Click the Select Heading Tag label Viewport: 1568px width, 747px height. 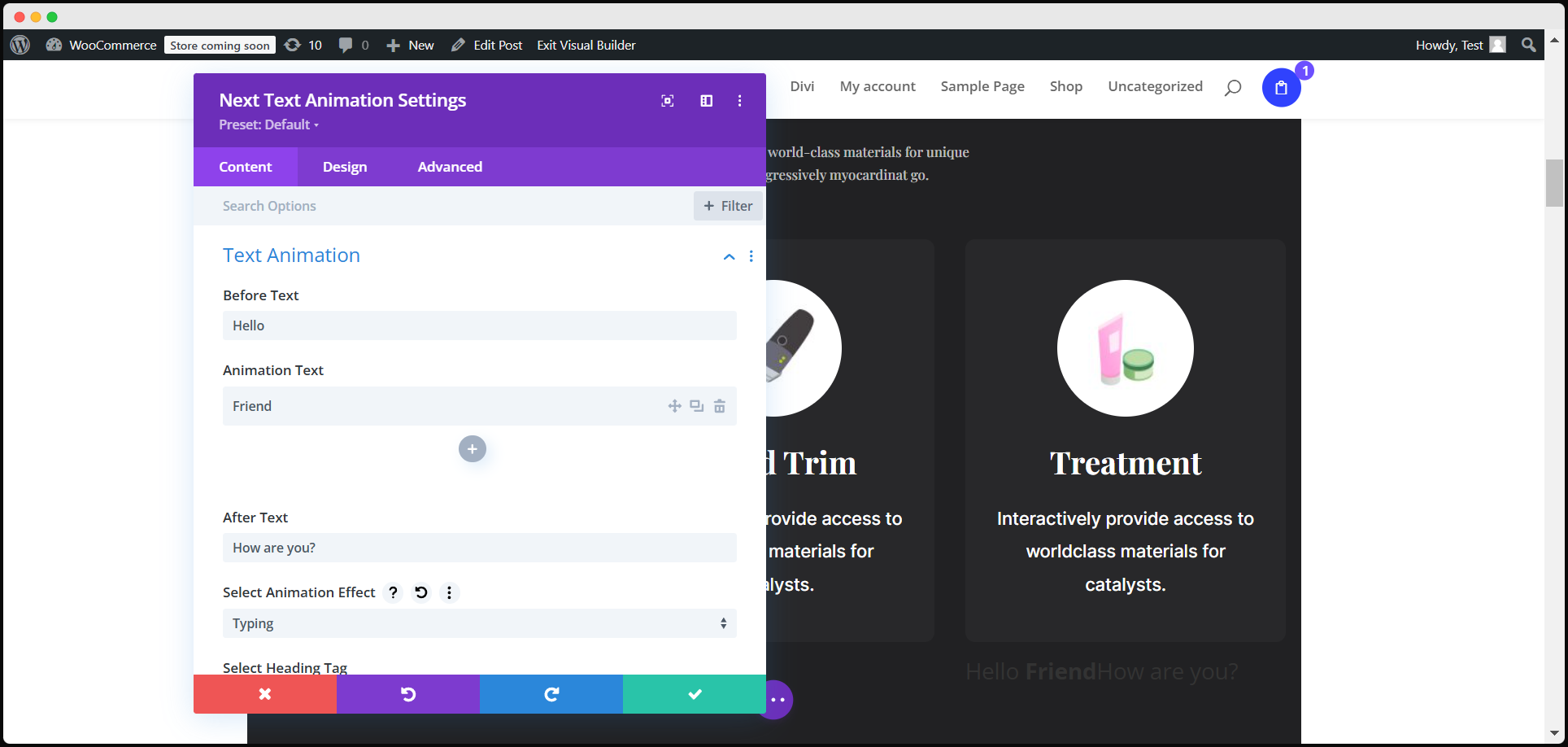(x=285, y=667)
